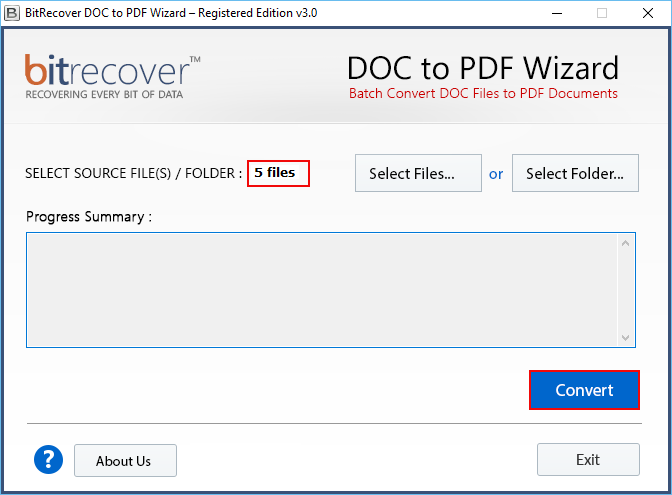The height and width of the screenshot is (495, 672).
Task: Click the greyed-out maximize window button
Action: [601, 13]
